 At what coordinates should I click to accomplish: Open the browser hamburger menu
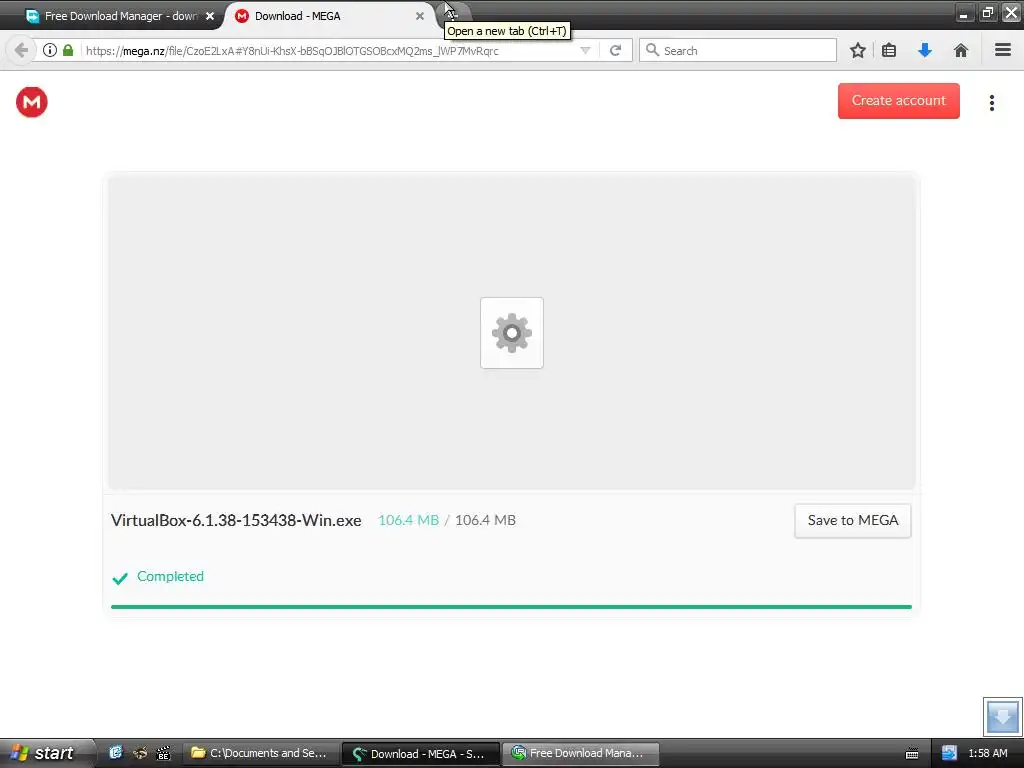click(x=1003, y=50)
